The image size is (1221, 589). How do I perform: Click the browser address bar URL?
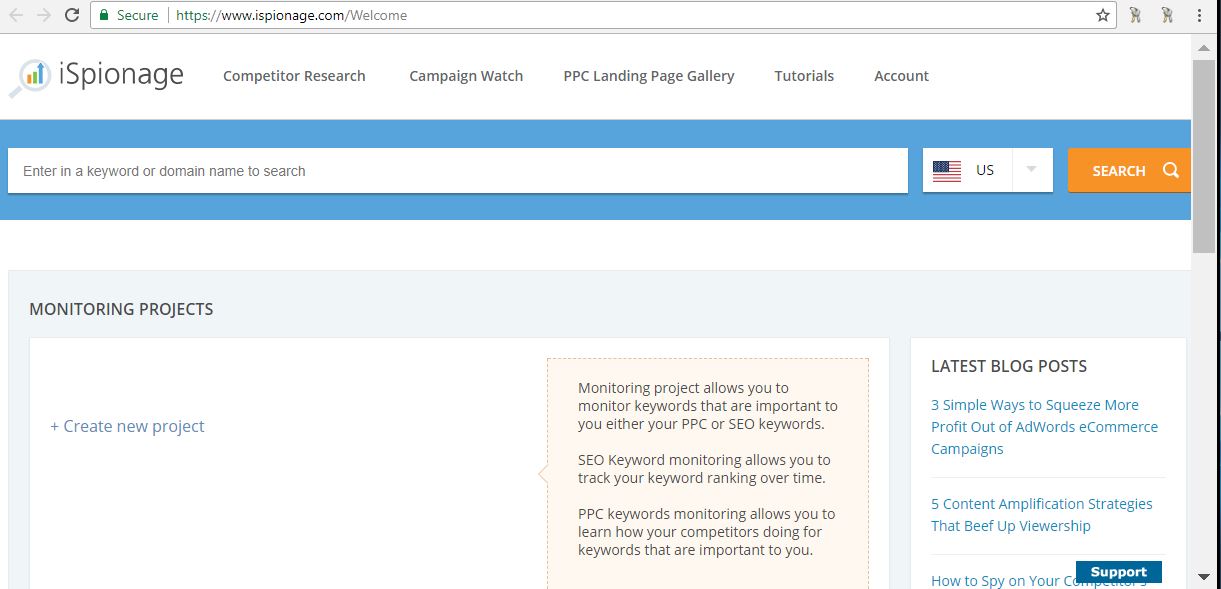292,15
